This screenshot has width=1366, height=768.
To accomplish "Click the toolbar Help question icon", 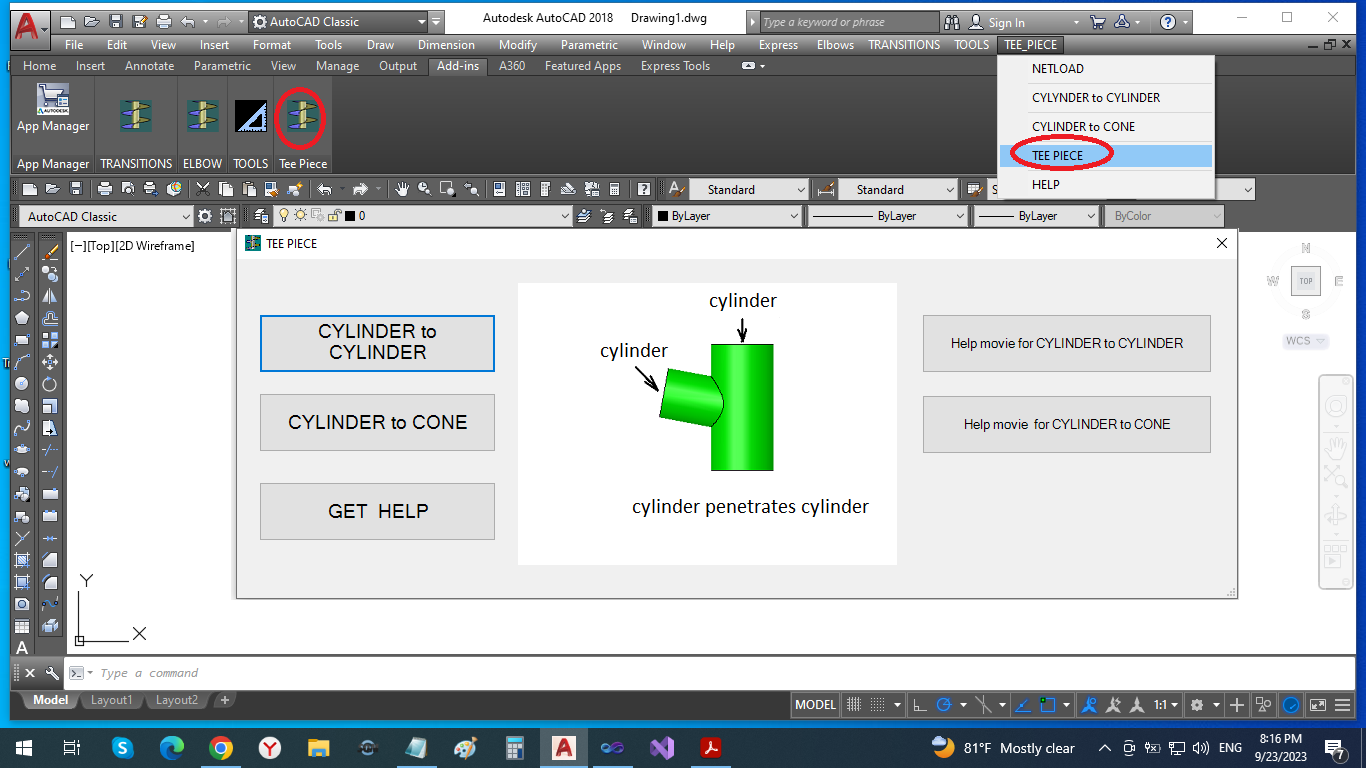I will 644,189.
